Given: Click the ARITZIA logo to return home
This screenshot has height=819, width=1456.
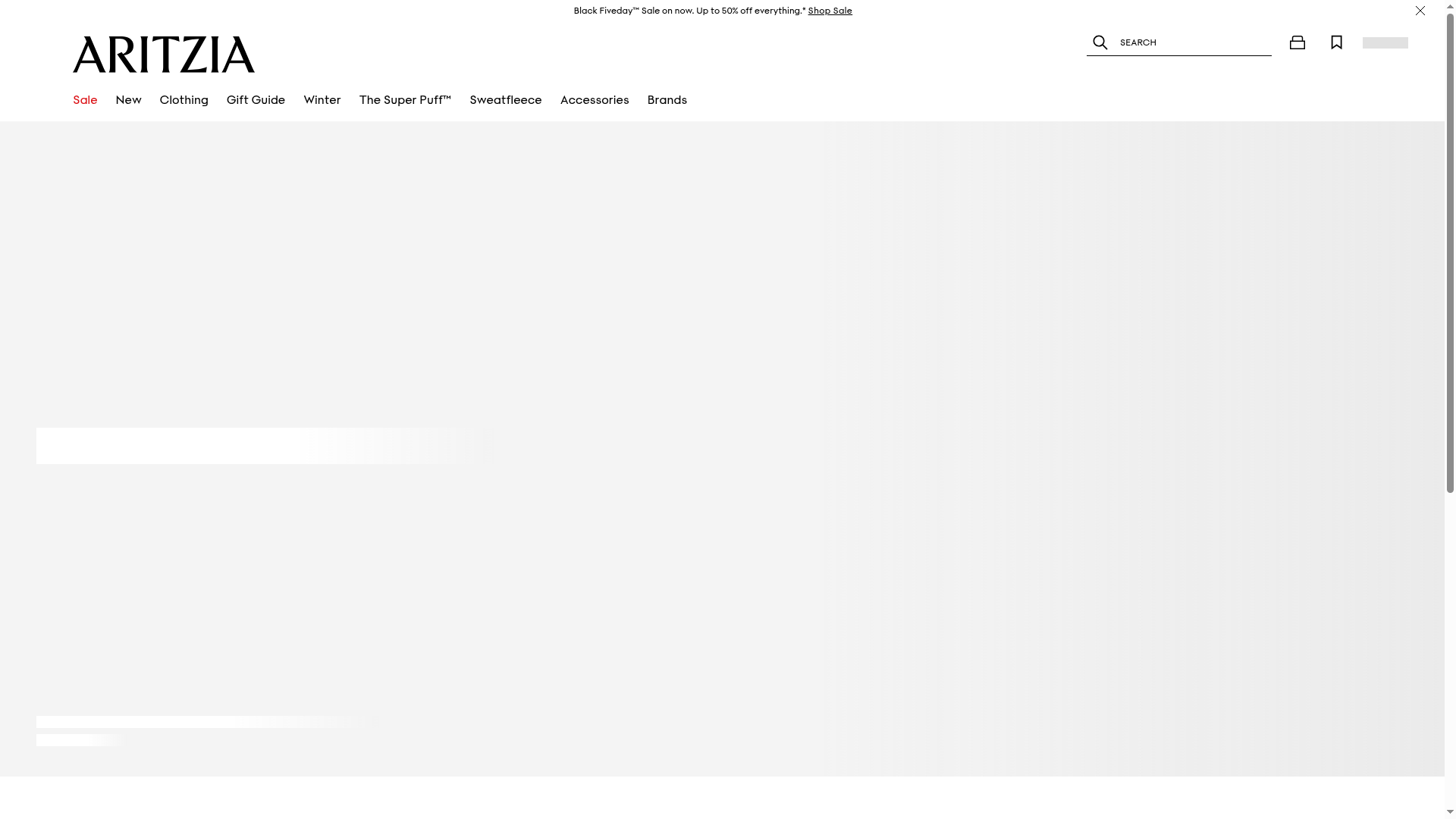Looking at the screenshot, I should (163, 54).
